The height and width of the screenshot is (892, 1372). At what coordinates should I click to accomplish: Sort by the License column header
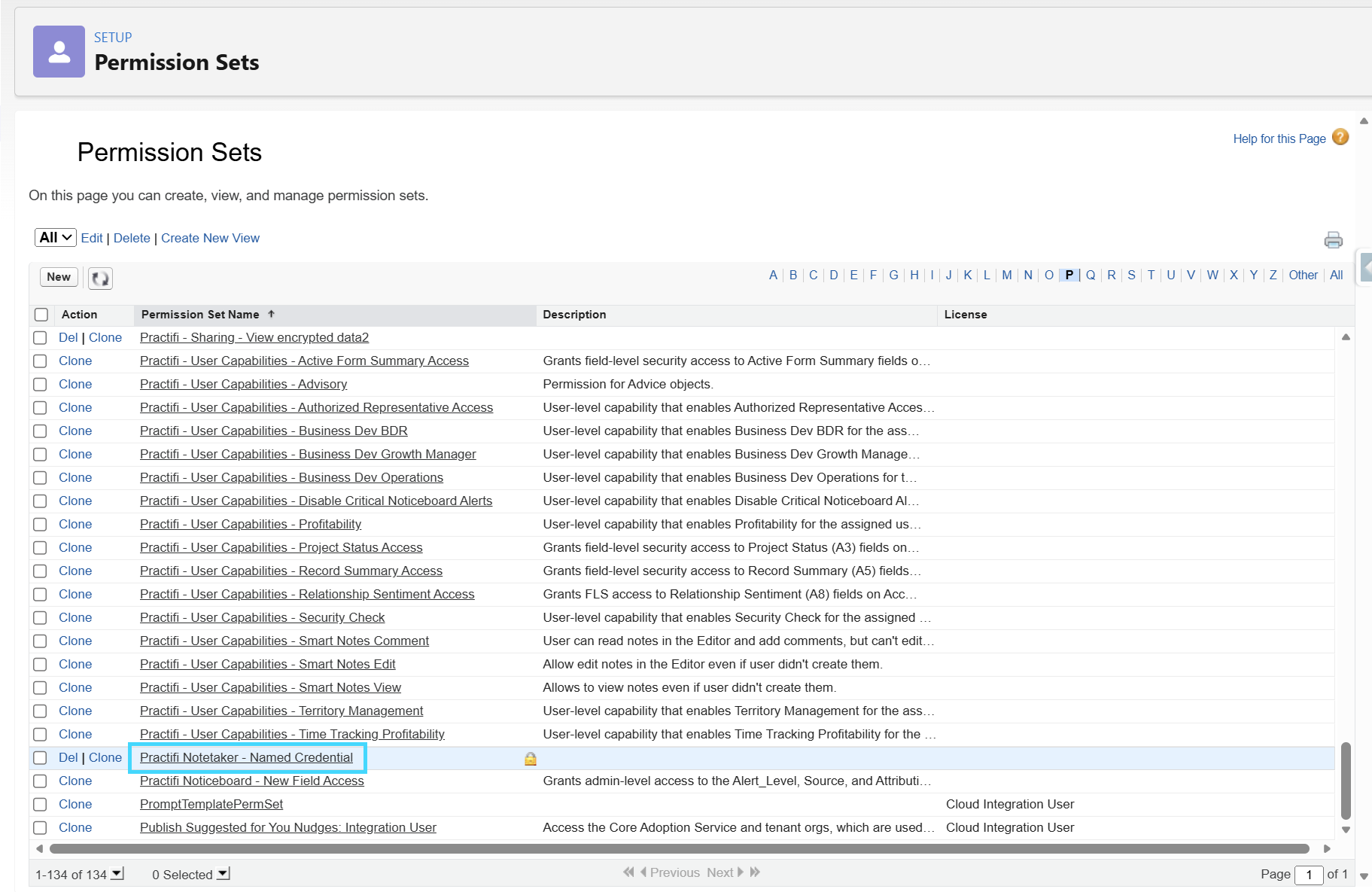(x=966, y=315)
